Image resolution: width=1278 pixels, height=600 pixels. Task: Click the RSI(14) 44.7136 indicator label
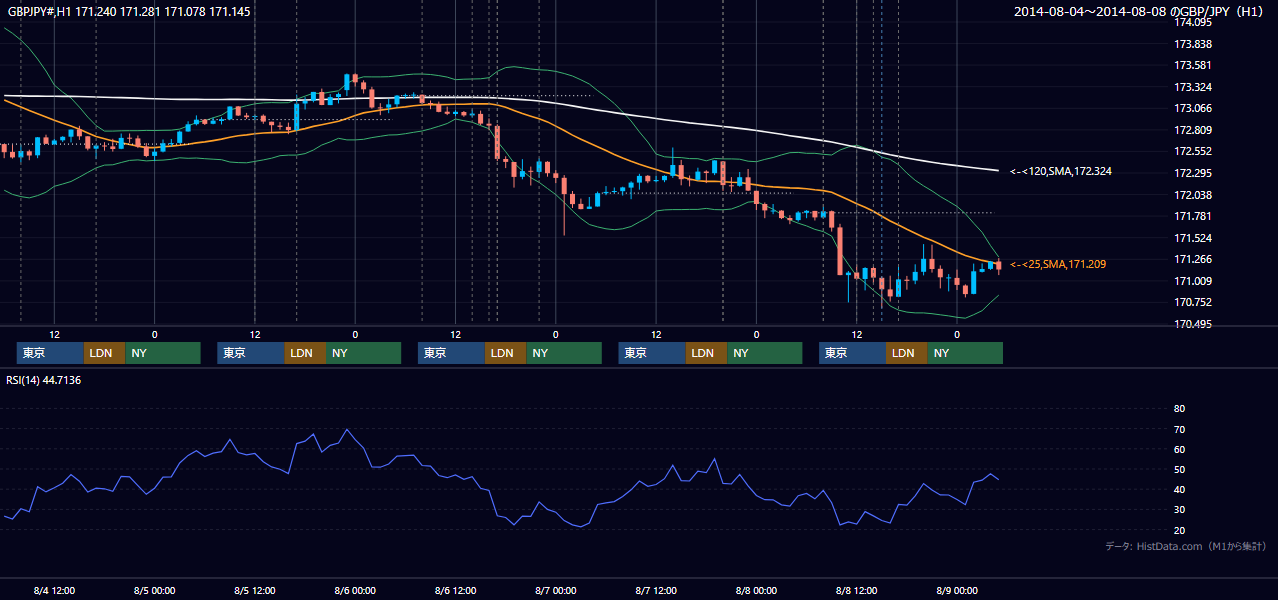pos(44,380)
